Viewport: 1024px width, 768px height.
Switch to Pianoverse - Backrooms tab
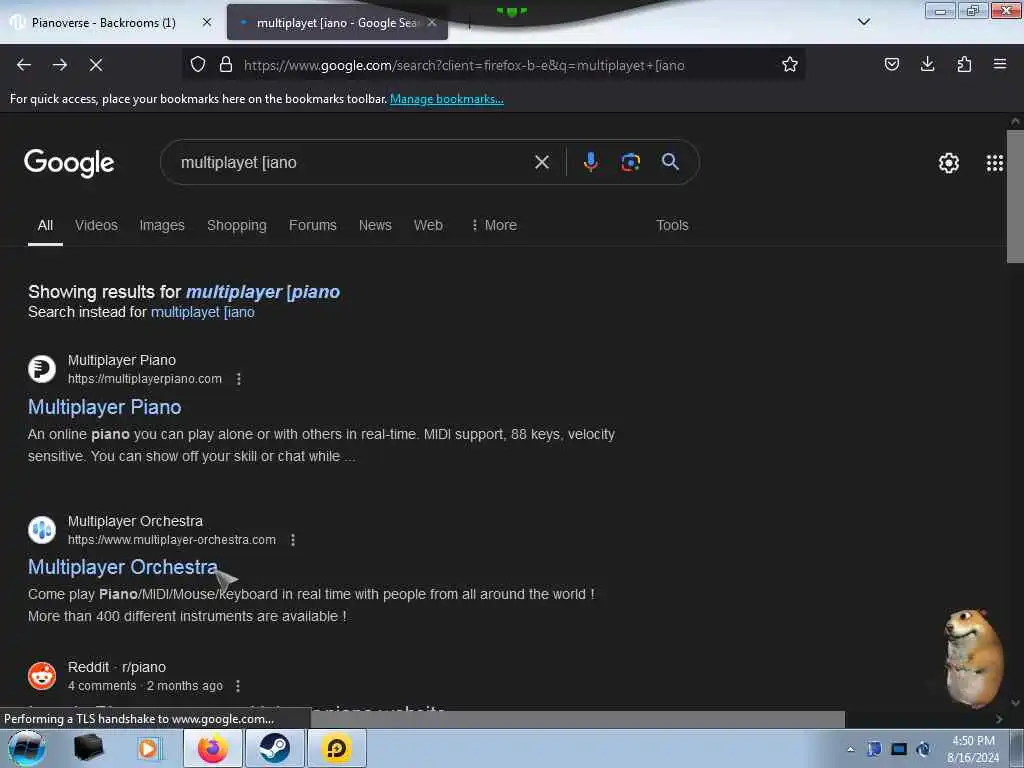tap(104, 23)
